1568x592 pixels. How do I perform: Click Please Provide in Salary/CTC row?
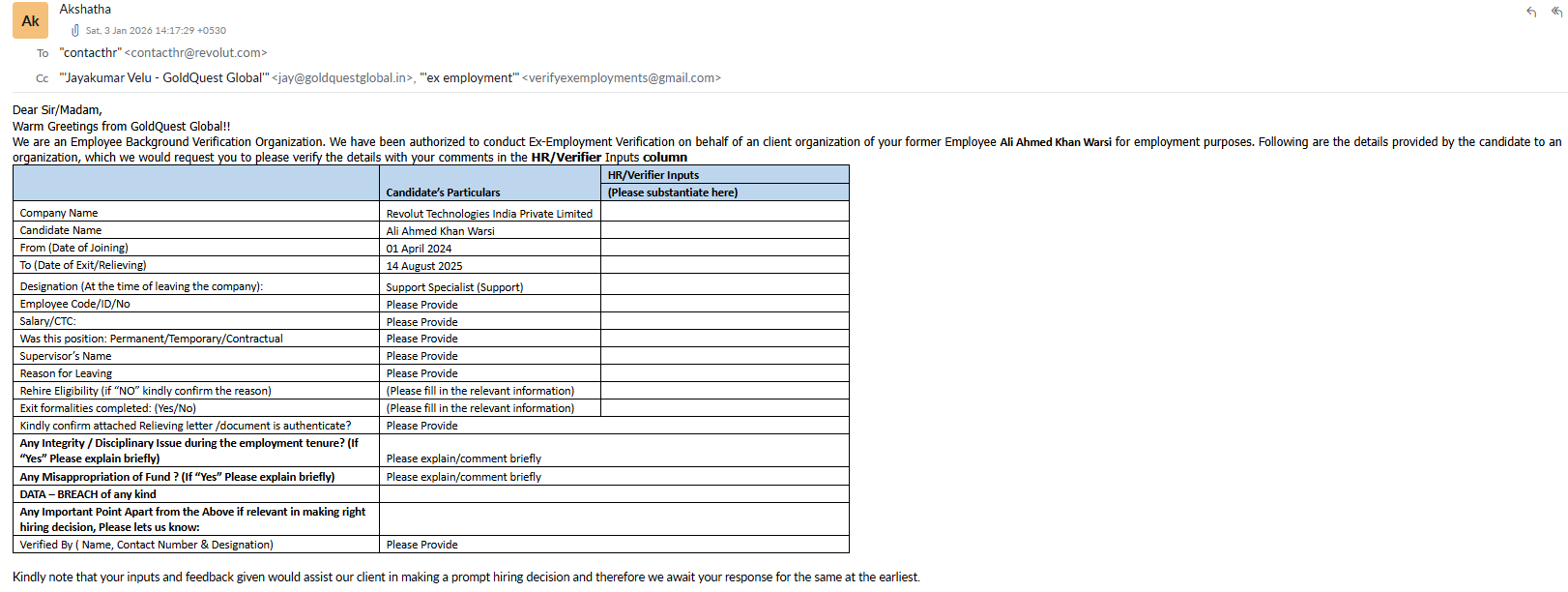[421, 322]
